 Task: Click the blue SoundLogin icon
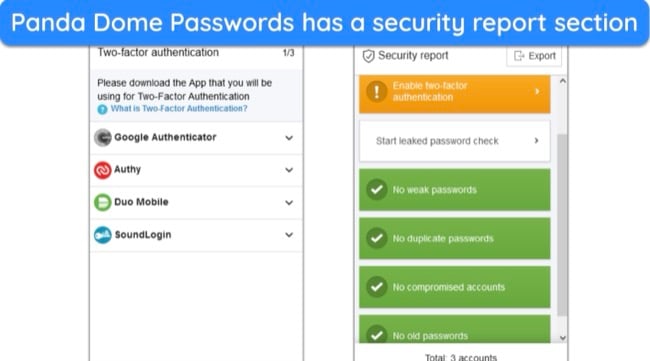coord(103,235)
